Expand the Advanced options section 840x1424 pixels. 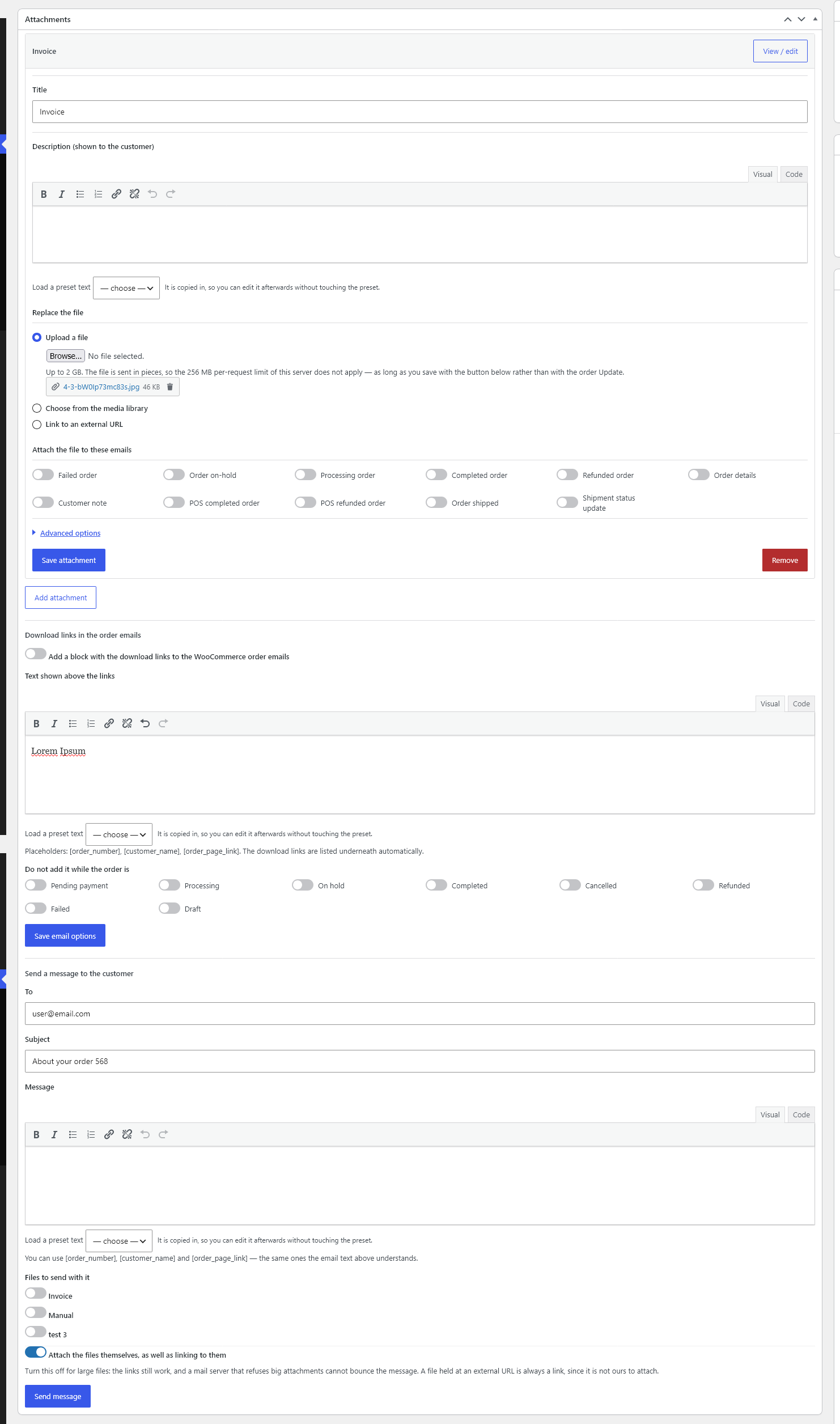70,533
